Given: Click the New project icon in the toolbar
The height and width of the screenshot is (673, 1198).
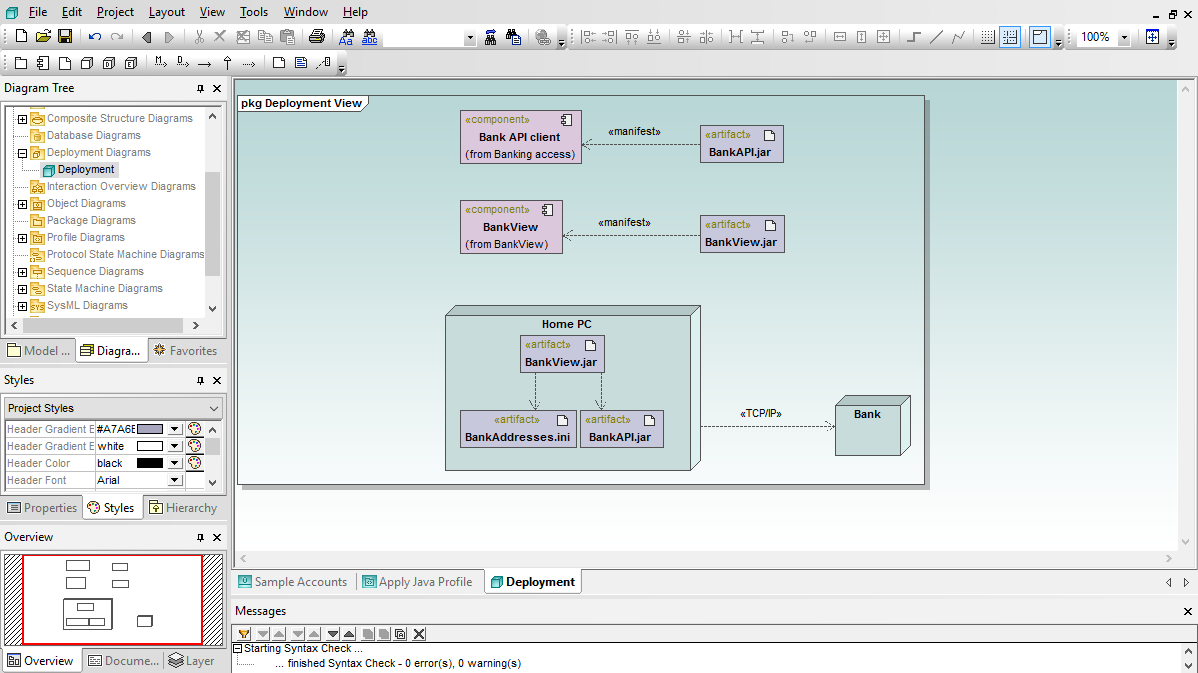Looking at the screenshot, I should pyautogui.click(x=21, y=37).
